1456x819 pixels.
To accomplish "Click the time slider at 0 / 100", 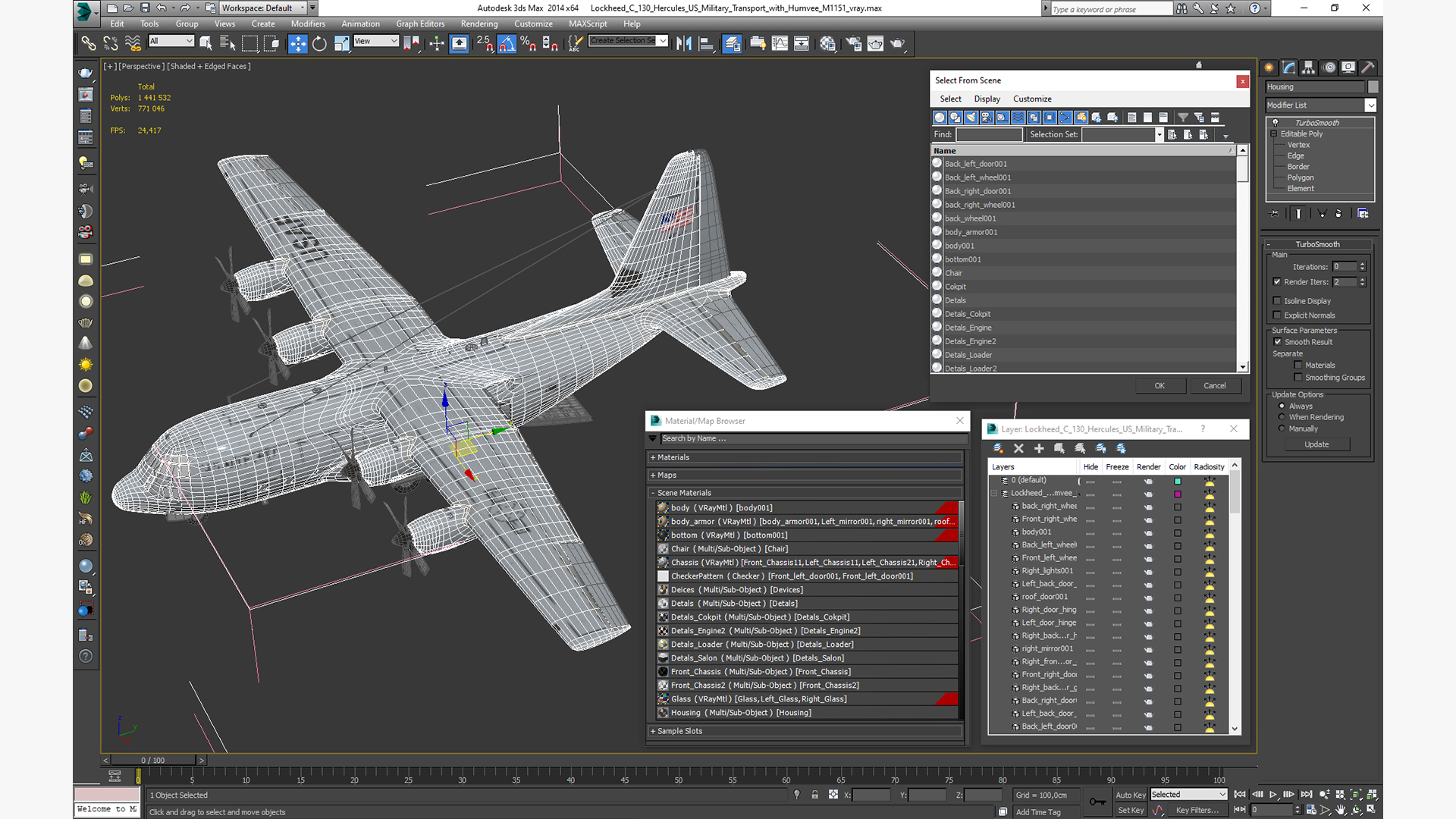I will (153, 760).
